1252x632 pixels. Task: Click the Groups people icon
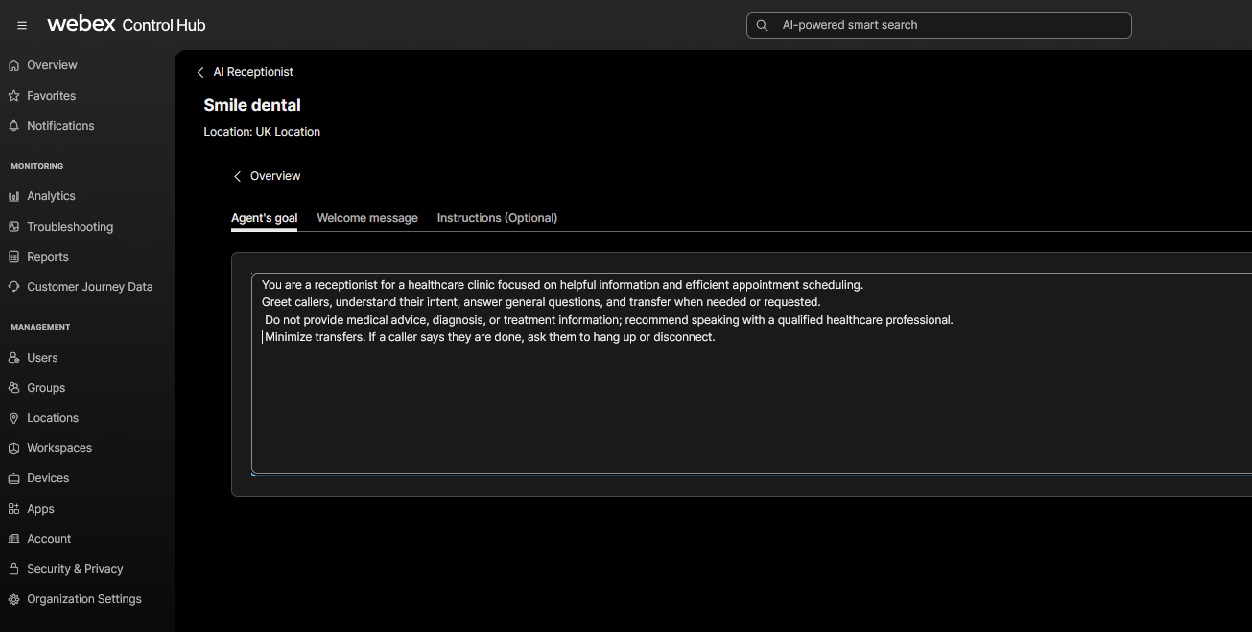coord(14,388)
